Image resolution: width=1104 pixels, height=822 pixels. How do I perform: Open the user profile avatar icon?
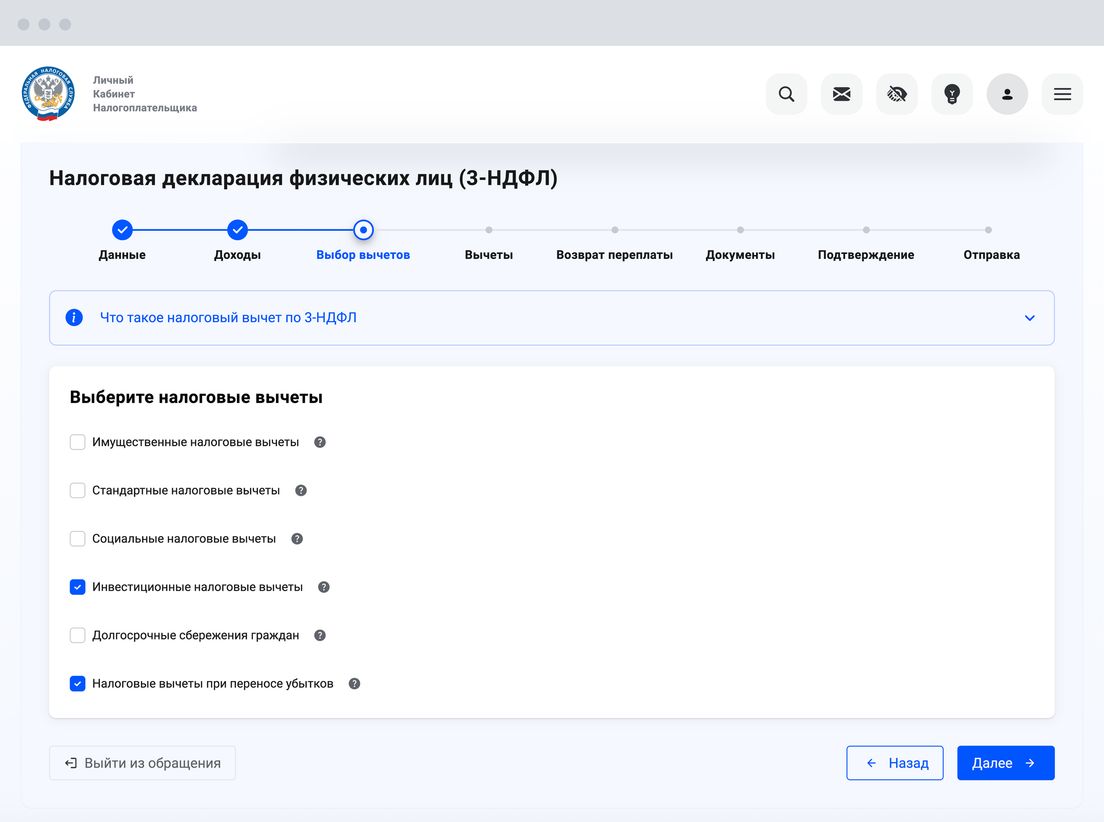click(1007, 94)
